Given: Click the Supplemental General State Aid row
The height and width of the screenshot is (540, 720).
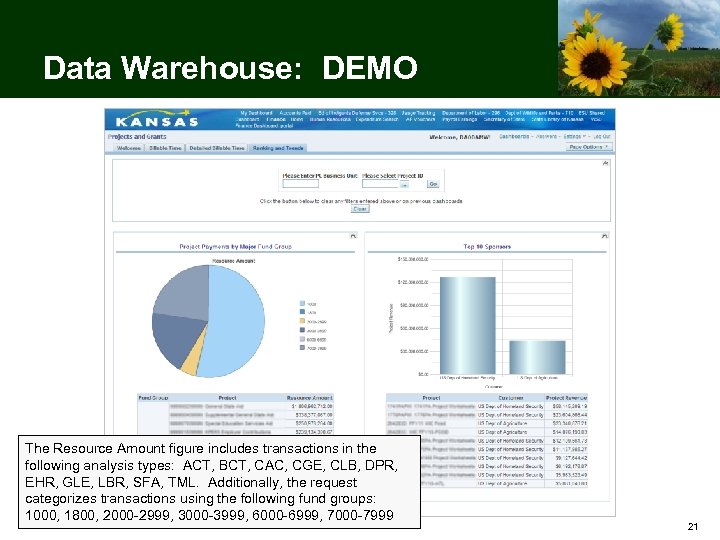Looking at the screenshot, I should [x=251, y=415].
